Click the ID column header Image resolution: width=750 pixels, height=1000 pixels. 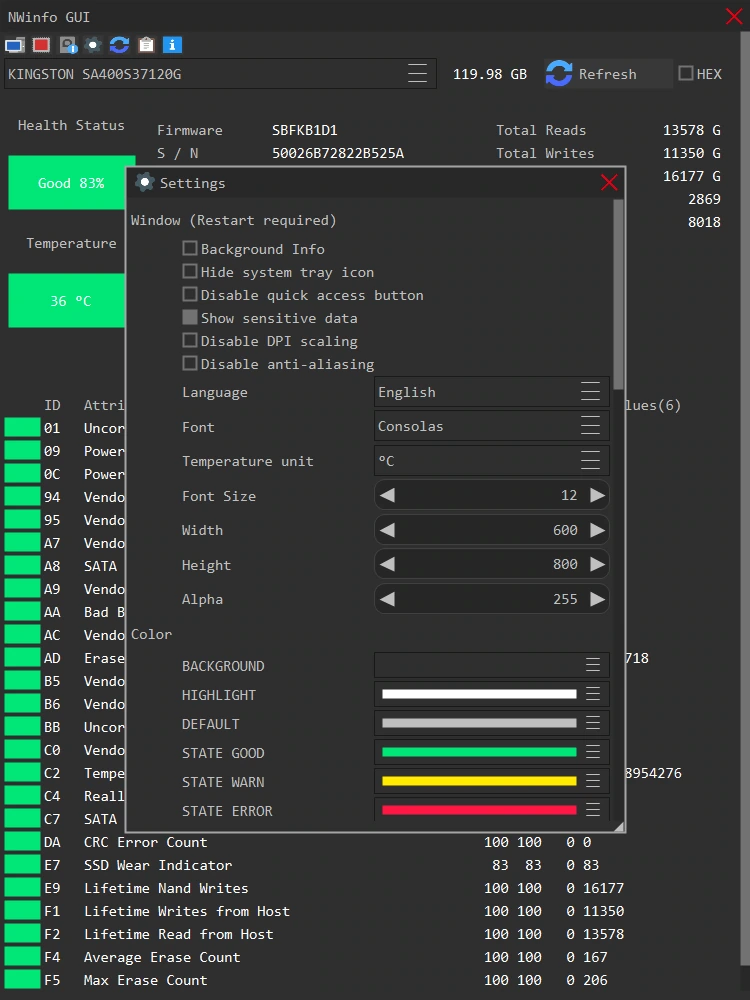click(52, 405)
